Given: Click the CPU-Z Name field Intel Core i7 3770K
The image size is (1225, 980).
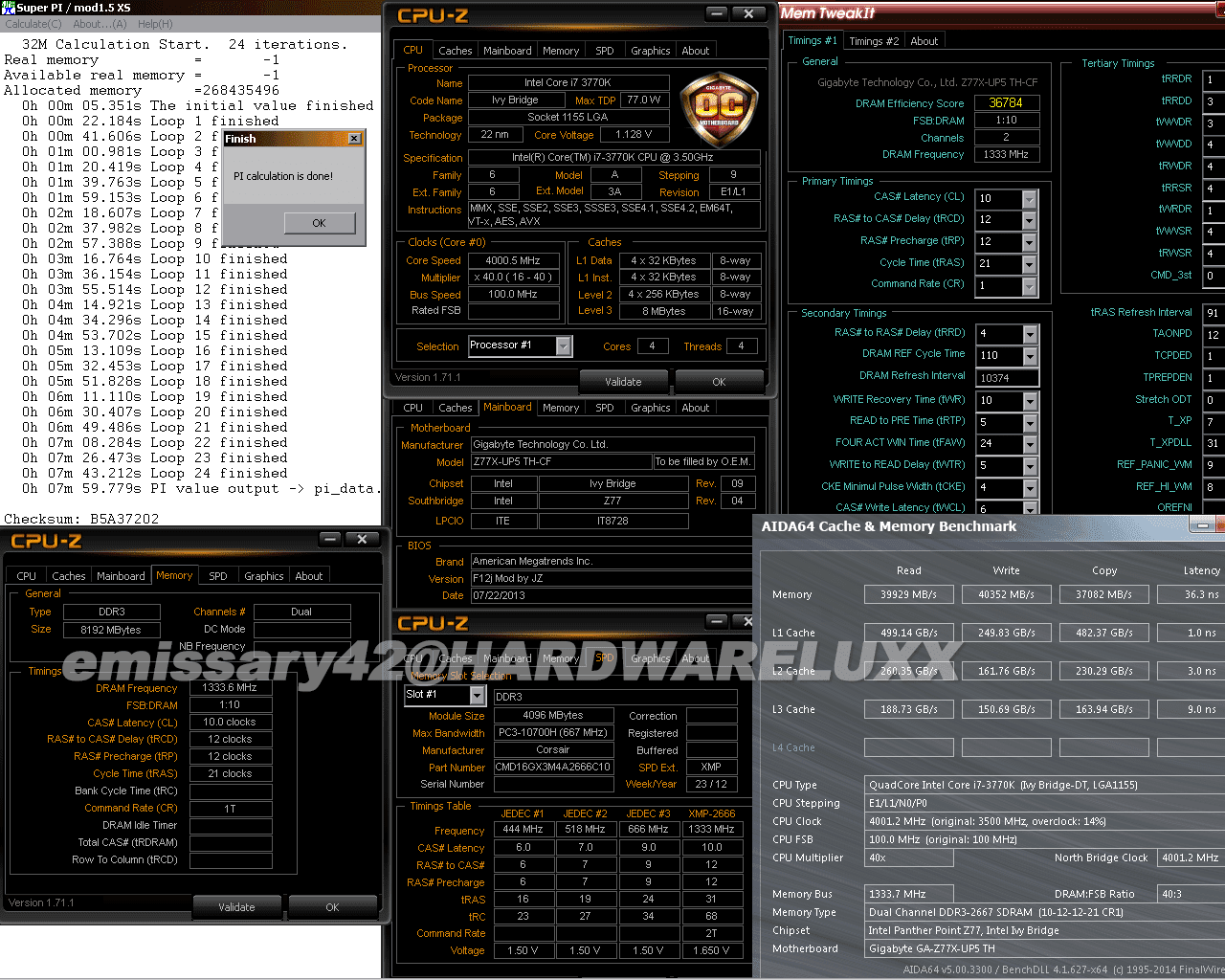Looking at the screenshot, I should pos(567,82).
